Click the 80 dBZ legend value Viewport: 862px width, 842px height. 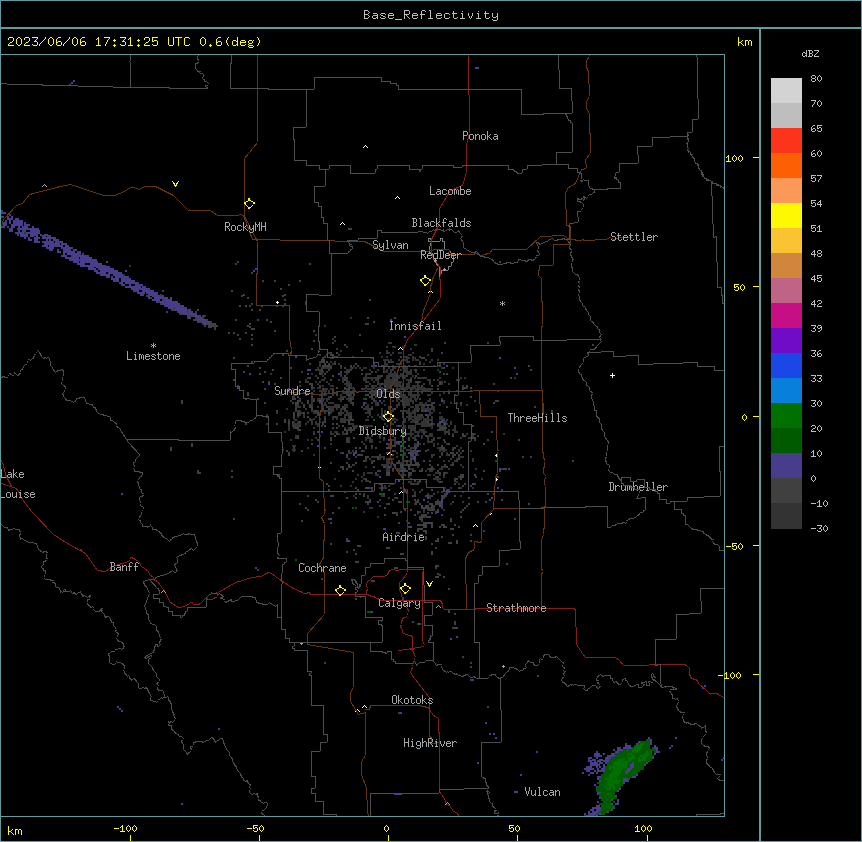pyautogui.click(x=816, y=79)
